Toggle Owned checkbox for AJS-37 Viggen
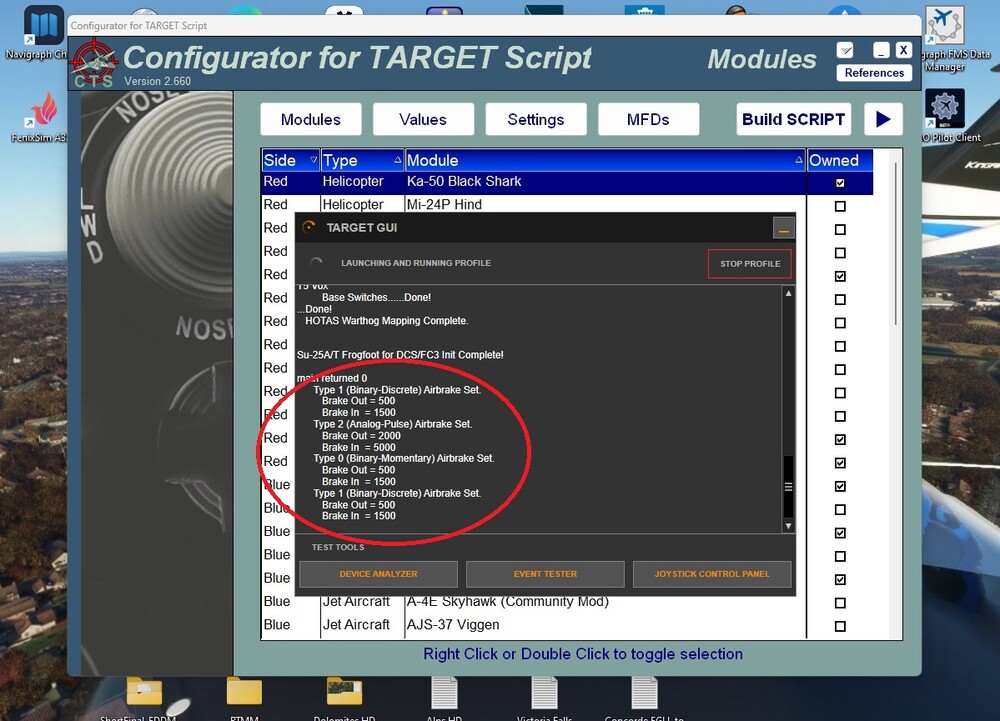 pyautogui.click(x=840, y=626)
